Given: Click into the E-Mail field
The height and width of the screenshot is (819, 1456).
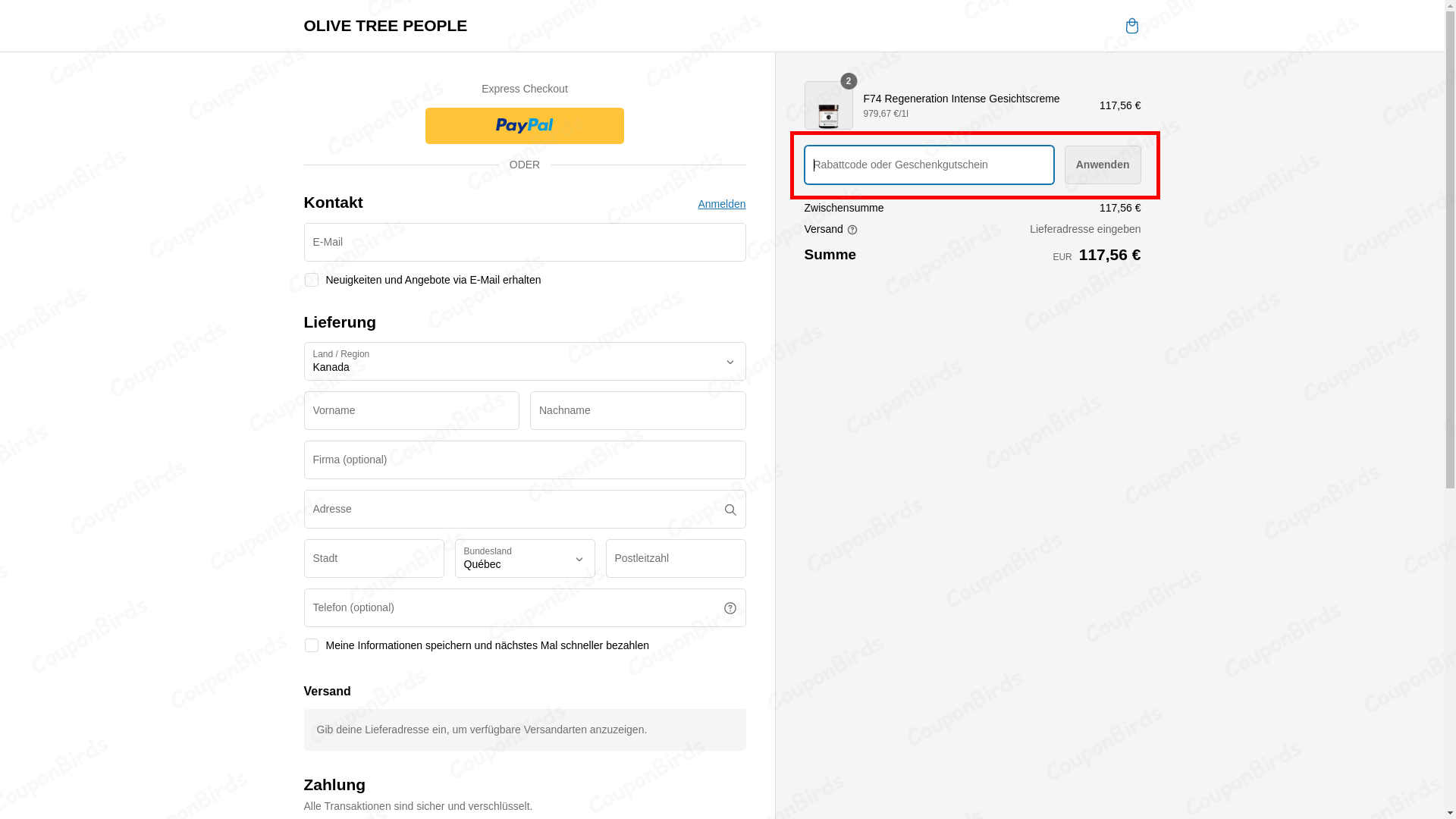Looking at the screenshot, I should click(x=525, y=243).
